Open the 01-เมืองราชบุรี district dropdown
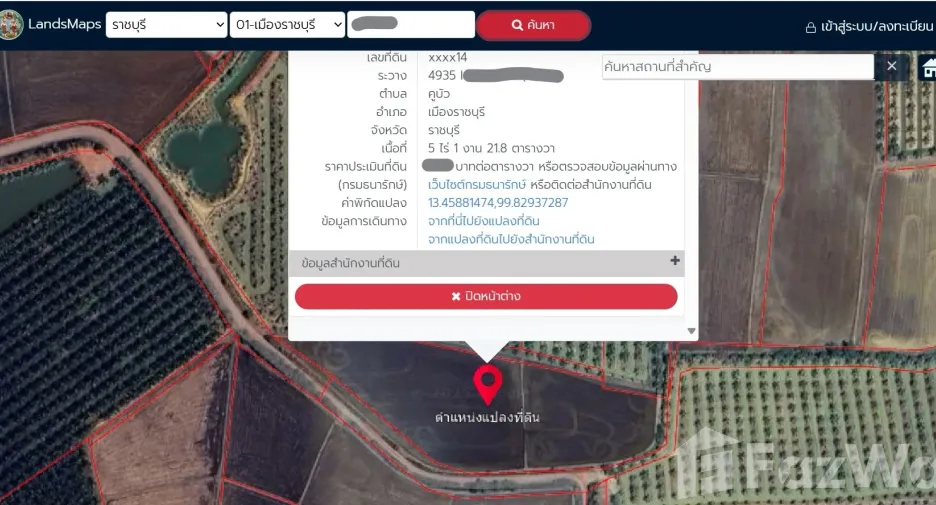 point(287,25)
